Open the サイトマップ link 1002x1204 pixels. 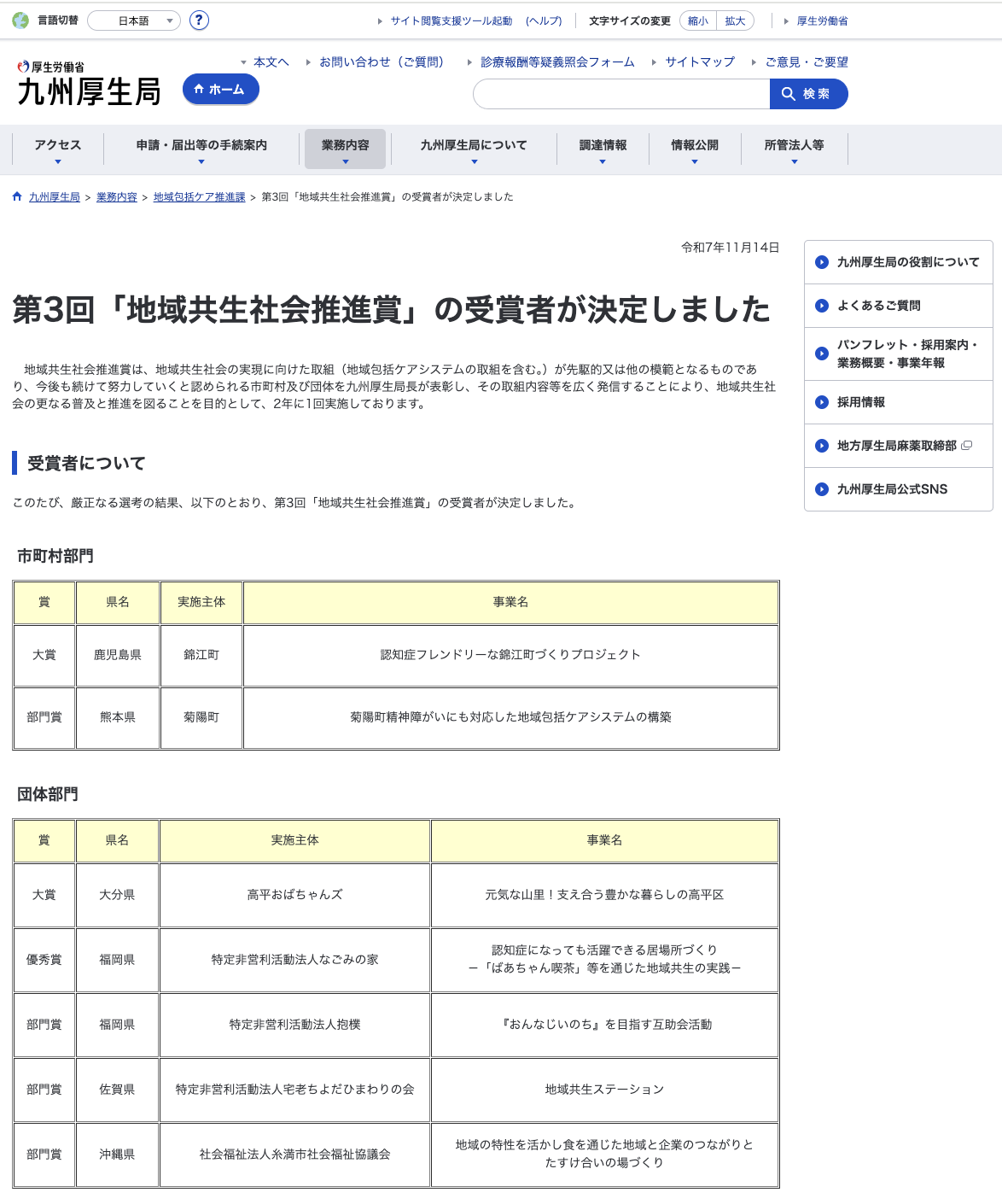[x=698, y=61]
